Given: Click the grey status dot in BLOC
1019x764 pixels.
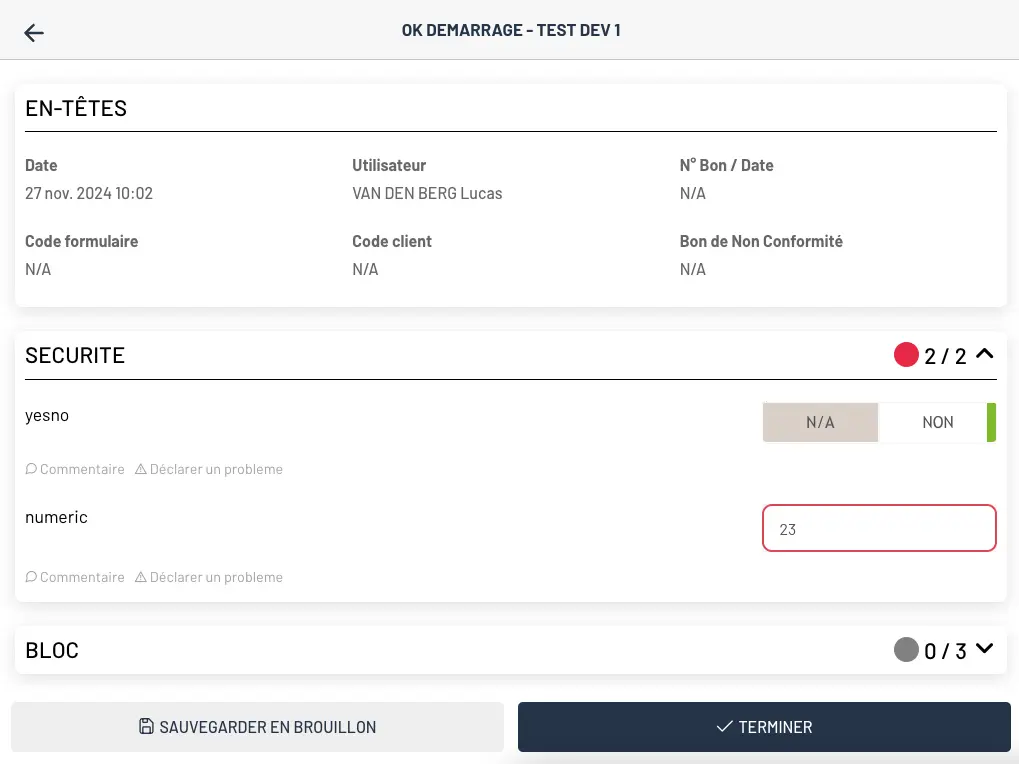Looking at the screenshot, I should click(x=906, y=649).
